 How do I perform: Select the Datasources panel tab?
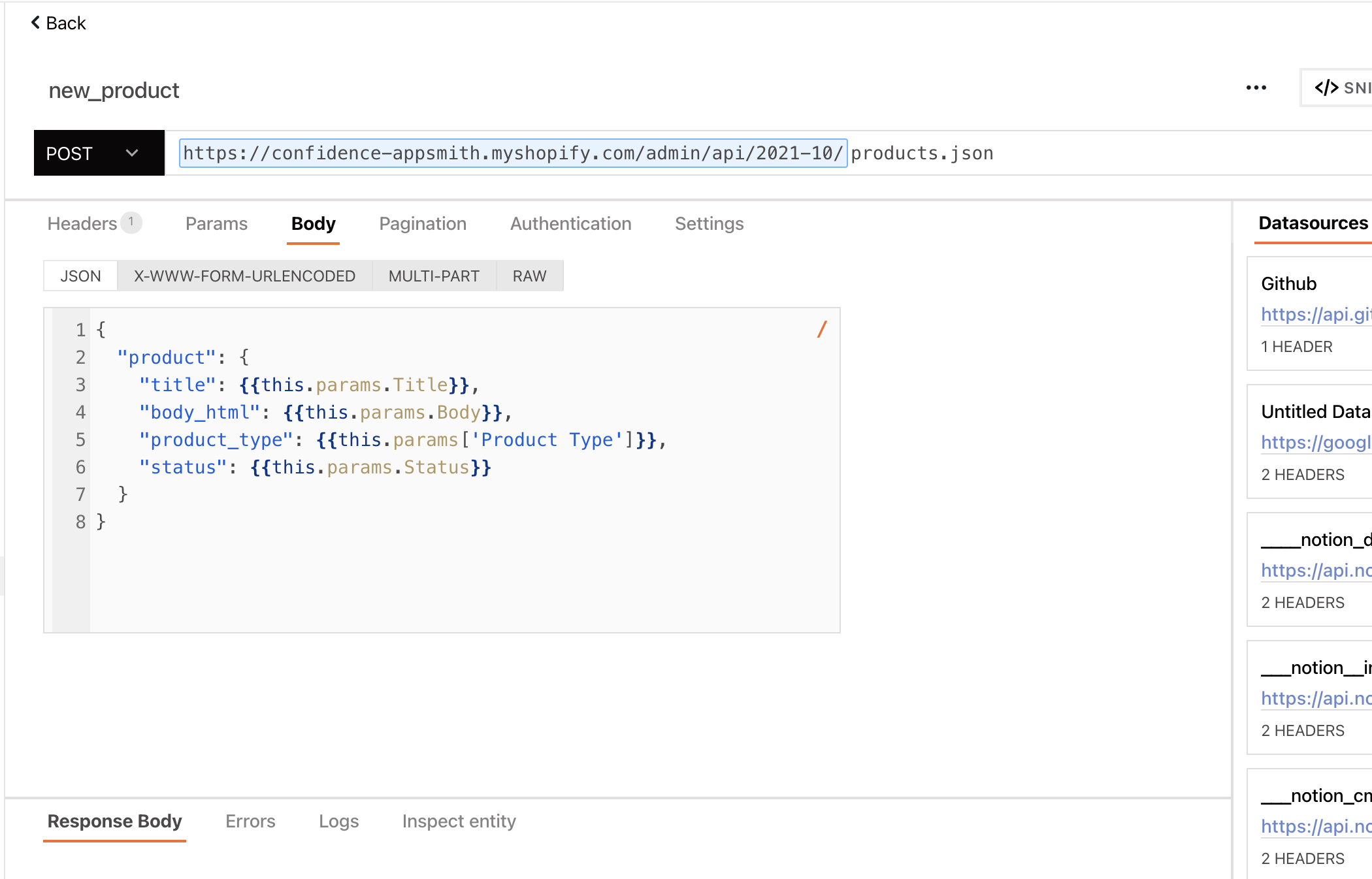[x=1313, y=223]
